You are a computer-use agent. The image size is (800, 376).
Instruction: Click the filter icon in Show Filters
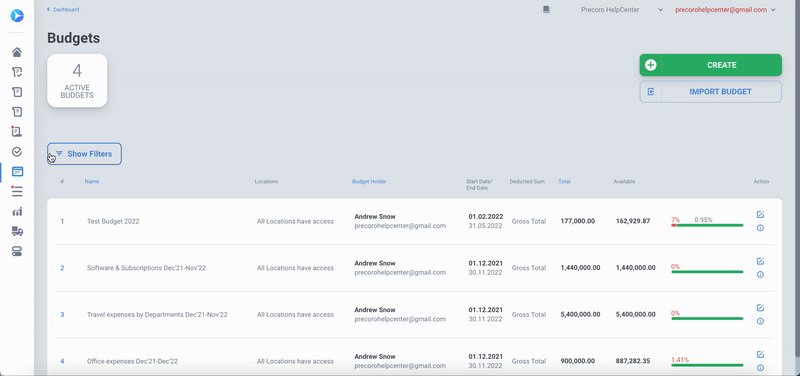coord(59,154)
